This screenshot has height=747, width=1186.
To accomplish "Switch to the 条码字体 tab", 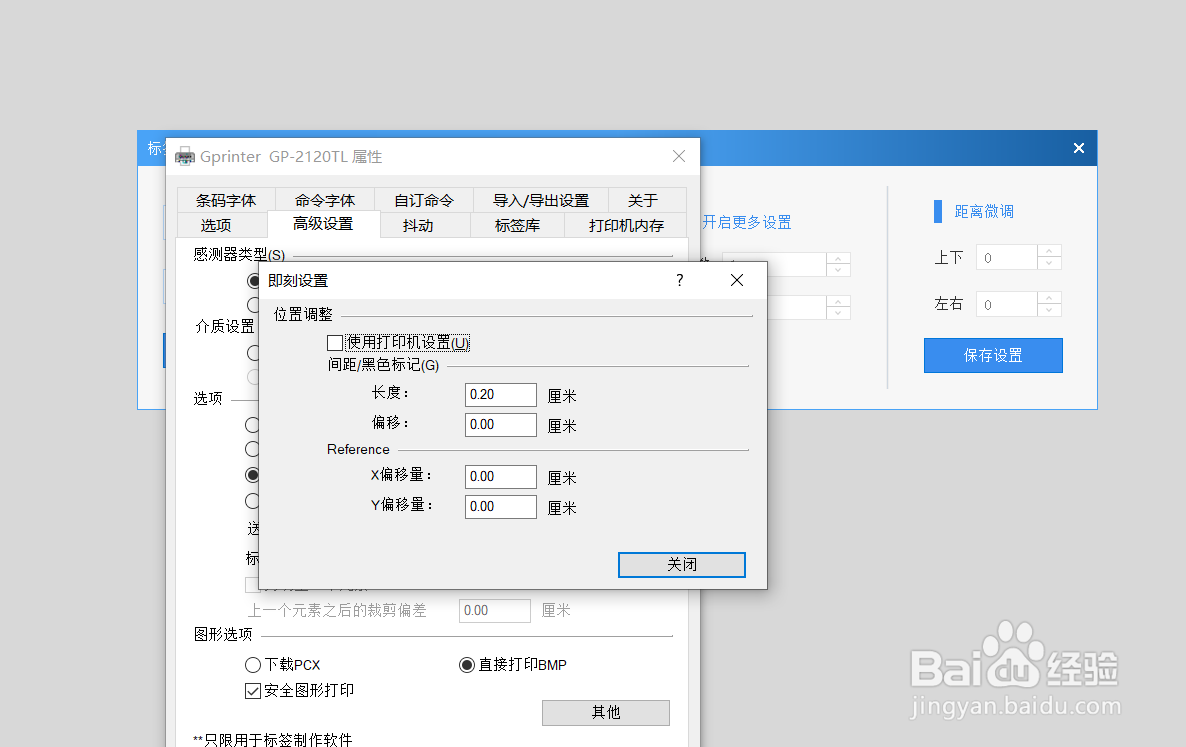I will 226,200.
